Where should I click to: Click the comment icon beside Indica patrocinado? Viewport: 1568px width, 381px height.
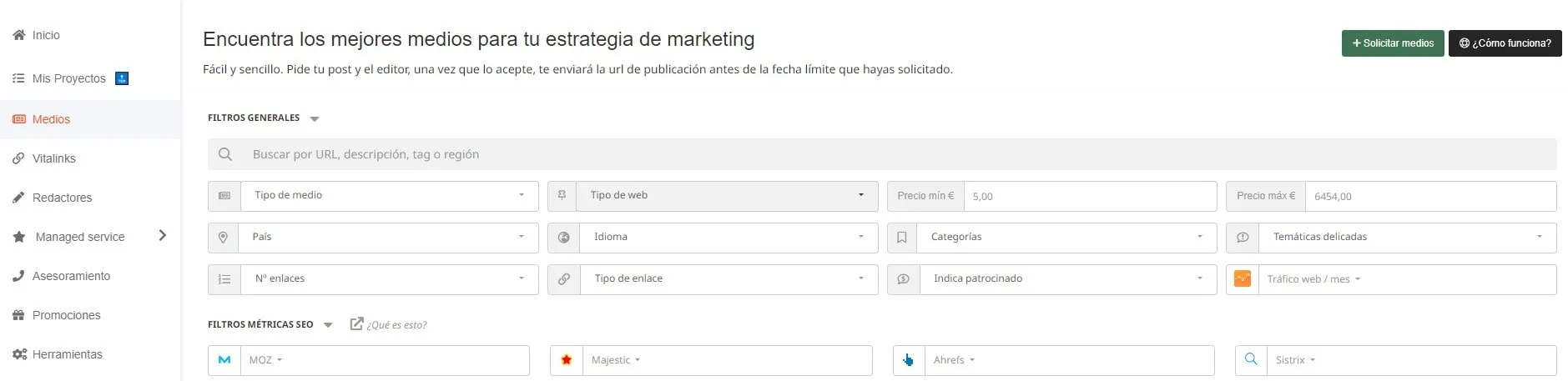pyautogui.click(x=903, y=279)
